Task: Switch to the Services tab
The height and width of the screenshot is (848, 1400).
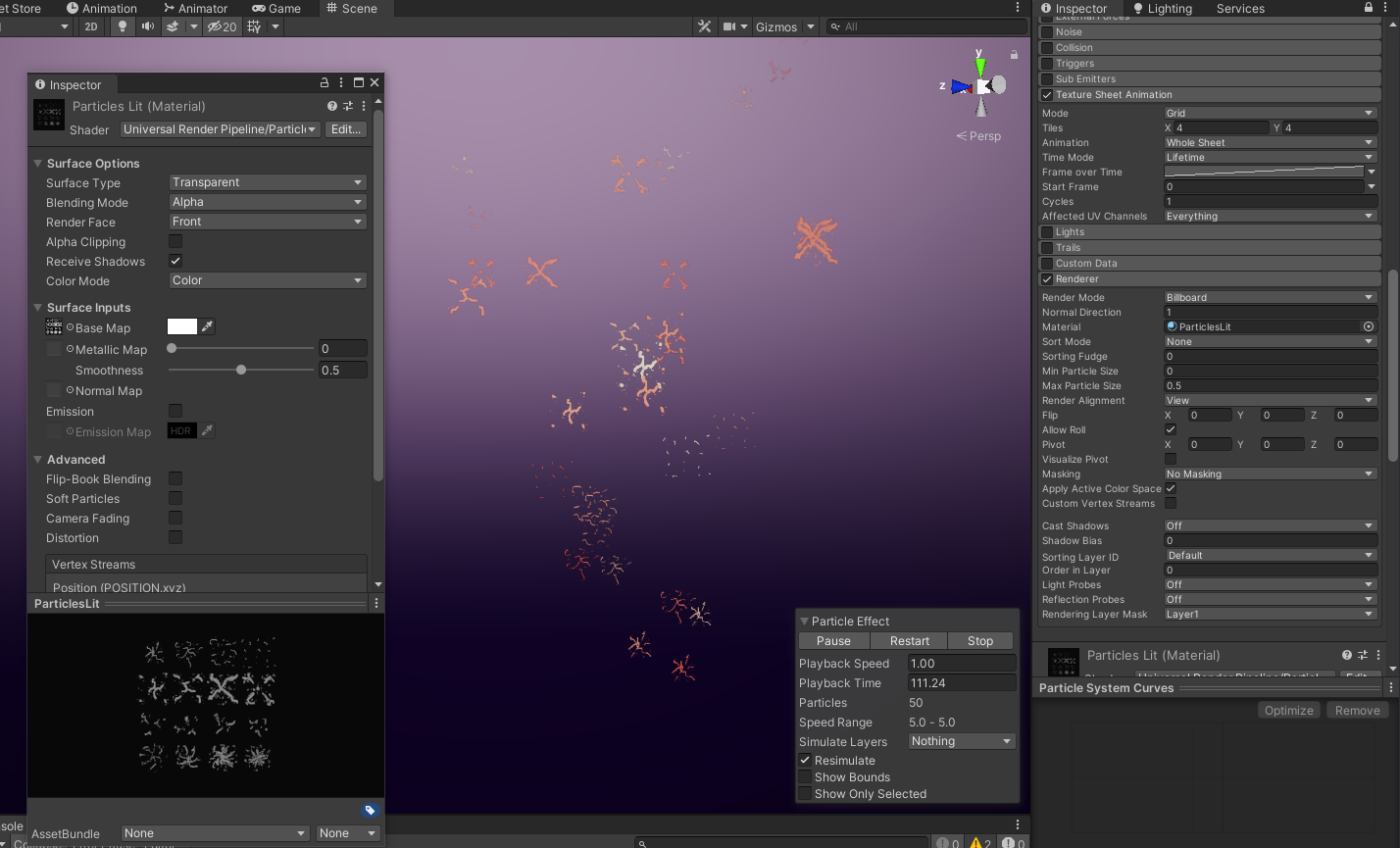Action: [1240, 8]
